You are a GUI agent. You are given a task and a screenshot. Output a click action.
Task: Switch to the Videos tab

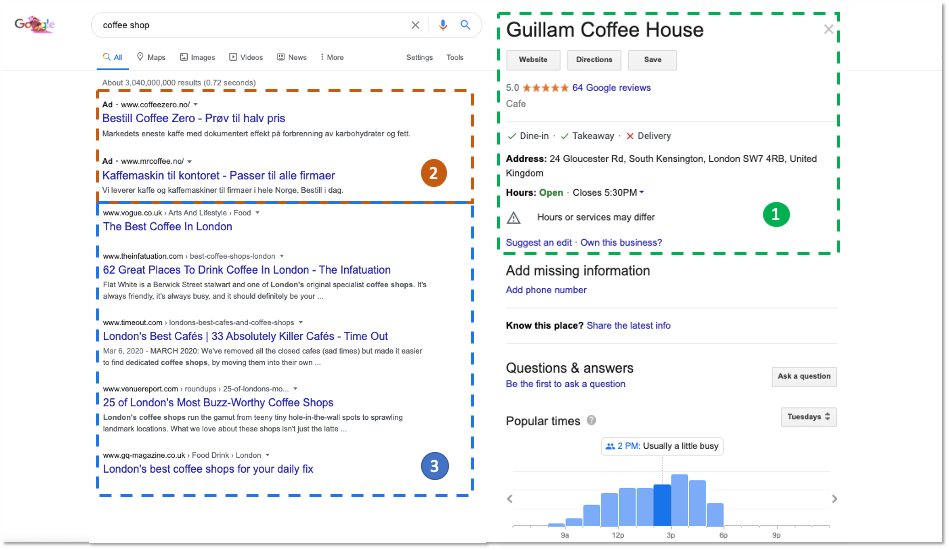[x=246, y=57]
